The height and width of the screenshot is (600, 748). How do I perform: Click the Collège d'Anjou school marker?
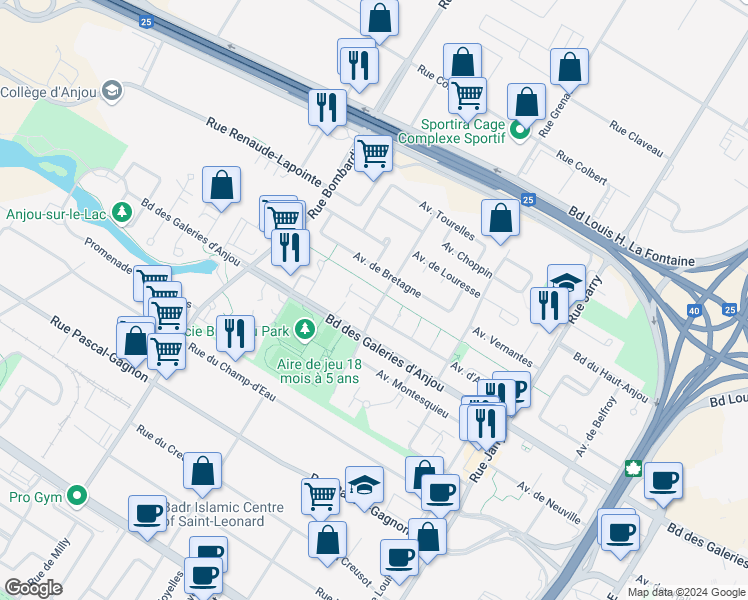click(113, 91)
